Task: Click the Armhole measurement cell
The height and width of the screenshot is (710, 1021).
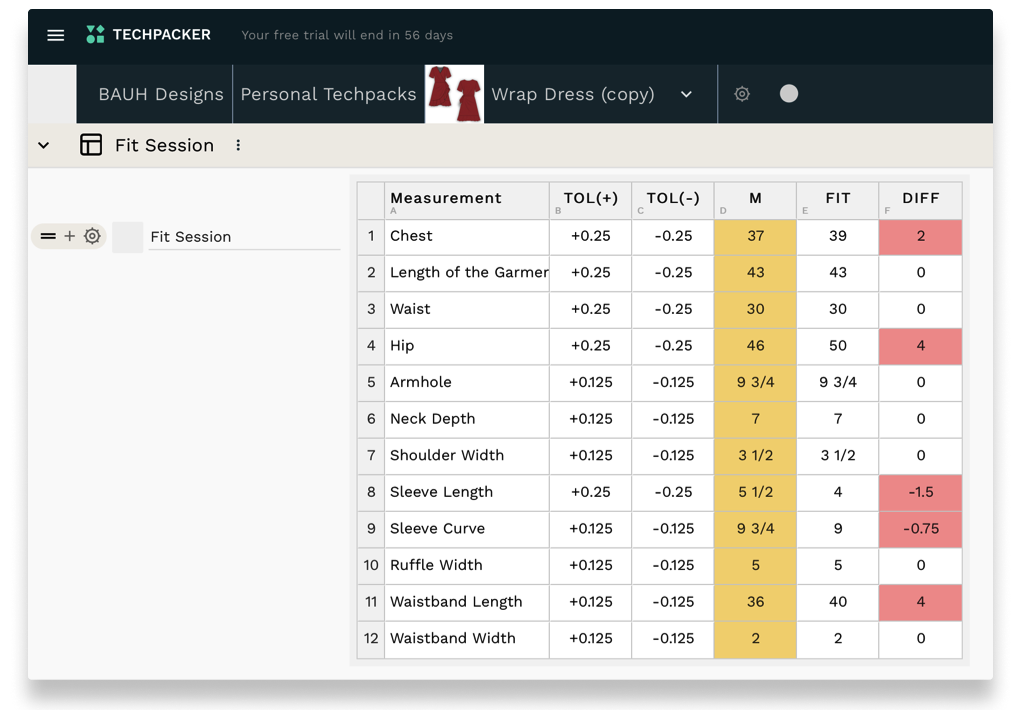Action: (467, 382)
